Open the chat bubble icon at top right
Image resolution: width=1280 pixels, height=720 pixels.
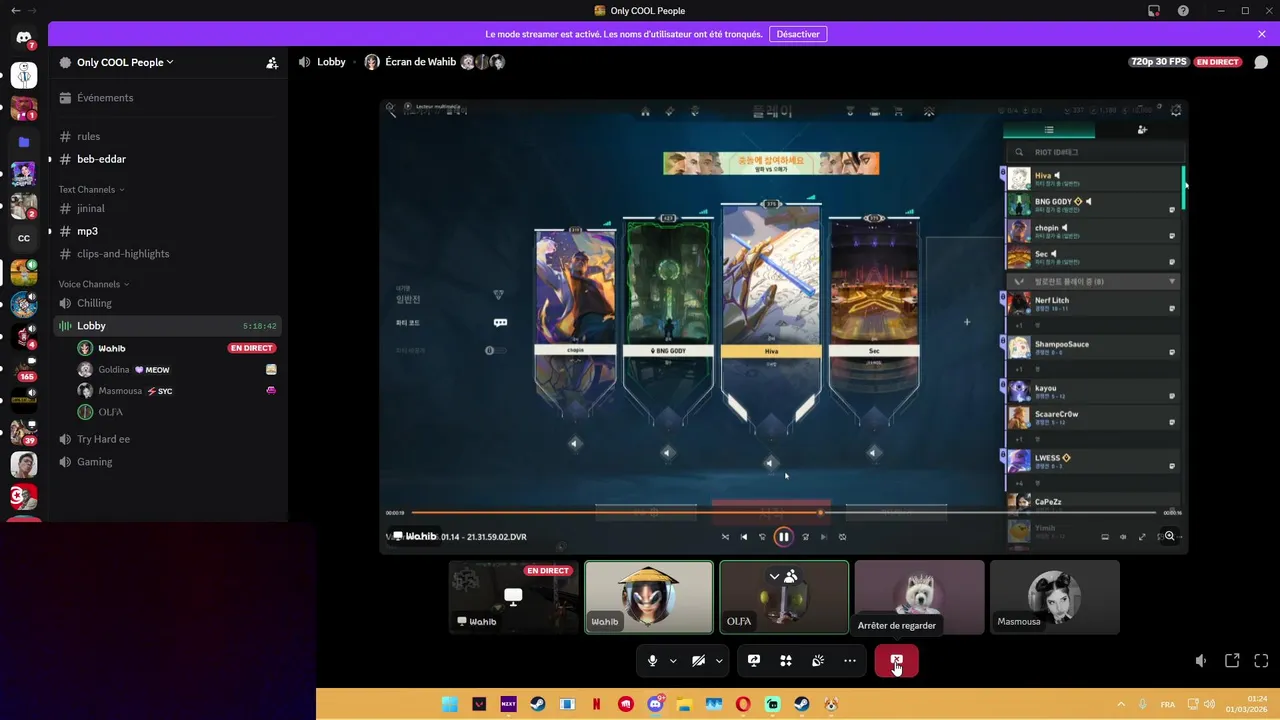[x=1261, y=62]
